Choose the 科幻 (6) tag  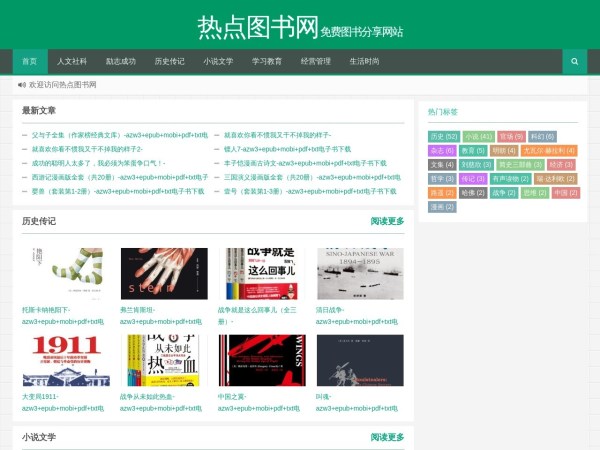click(x=543, y=136)
